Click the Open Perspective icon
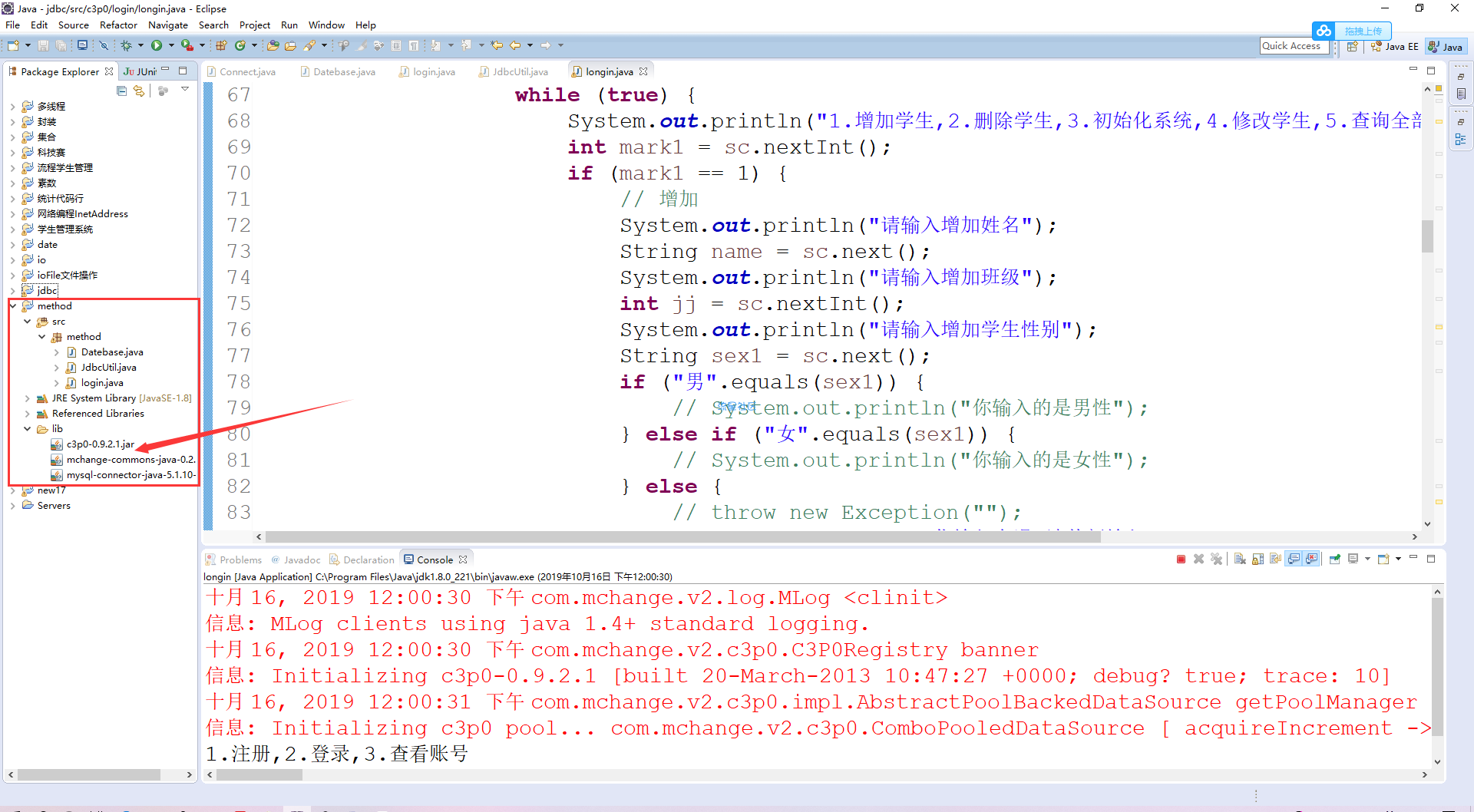 1353,47
